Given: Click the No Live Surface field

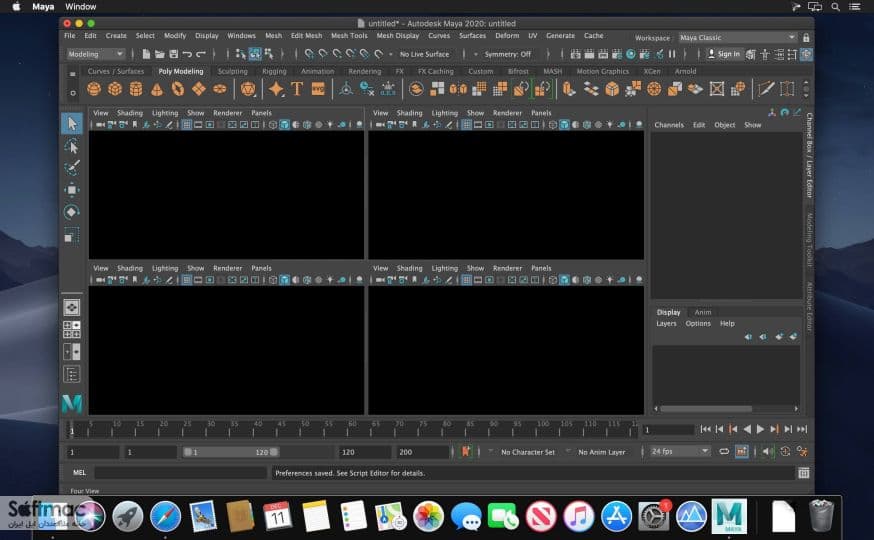Looking at the screenshot, I should click(424, 54).
